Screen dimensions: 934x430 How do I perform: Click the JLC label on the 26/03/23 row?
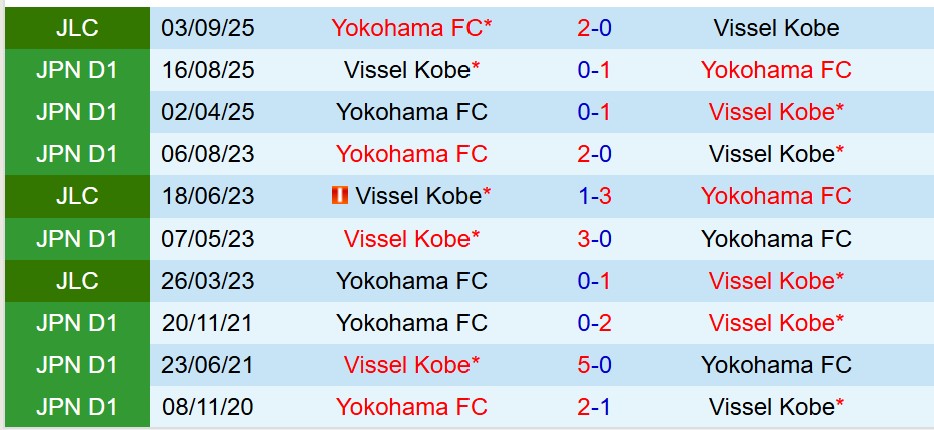click(x=76, y=281)
